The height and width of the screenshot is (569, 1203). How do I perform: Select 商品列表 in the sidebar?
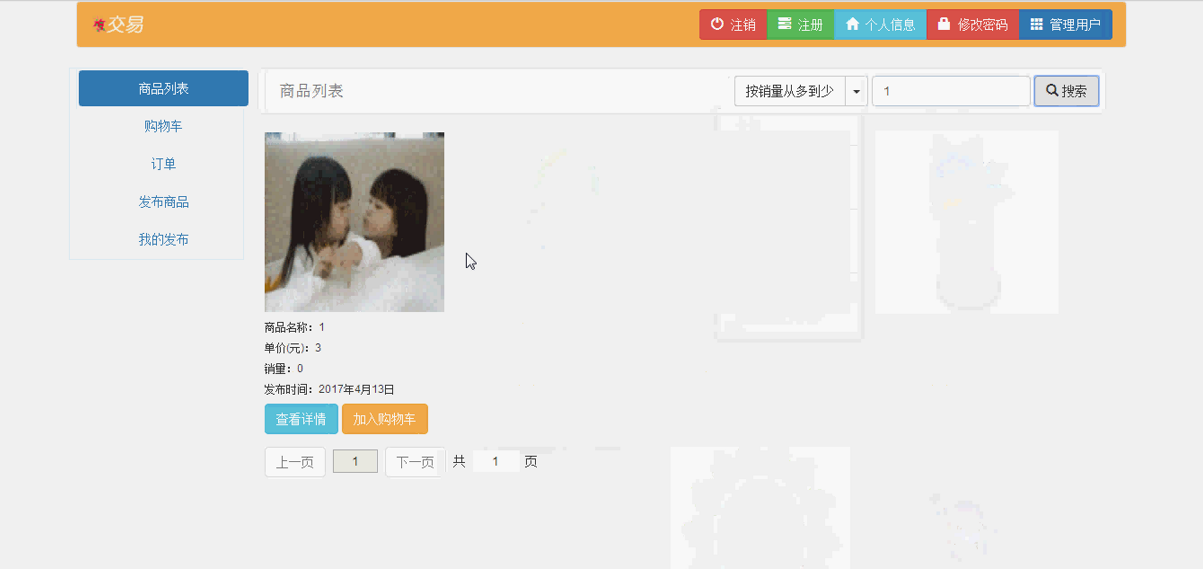click(164, 88)
